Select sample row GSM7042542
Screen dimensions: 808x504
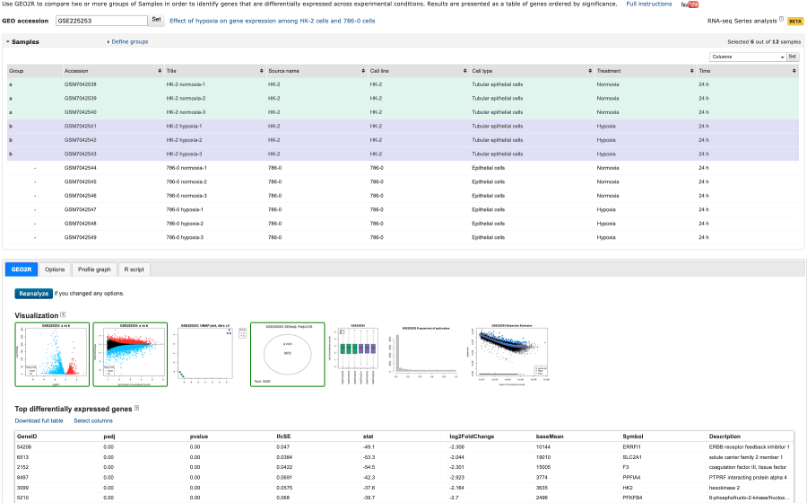(x=403, y=140)
